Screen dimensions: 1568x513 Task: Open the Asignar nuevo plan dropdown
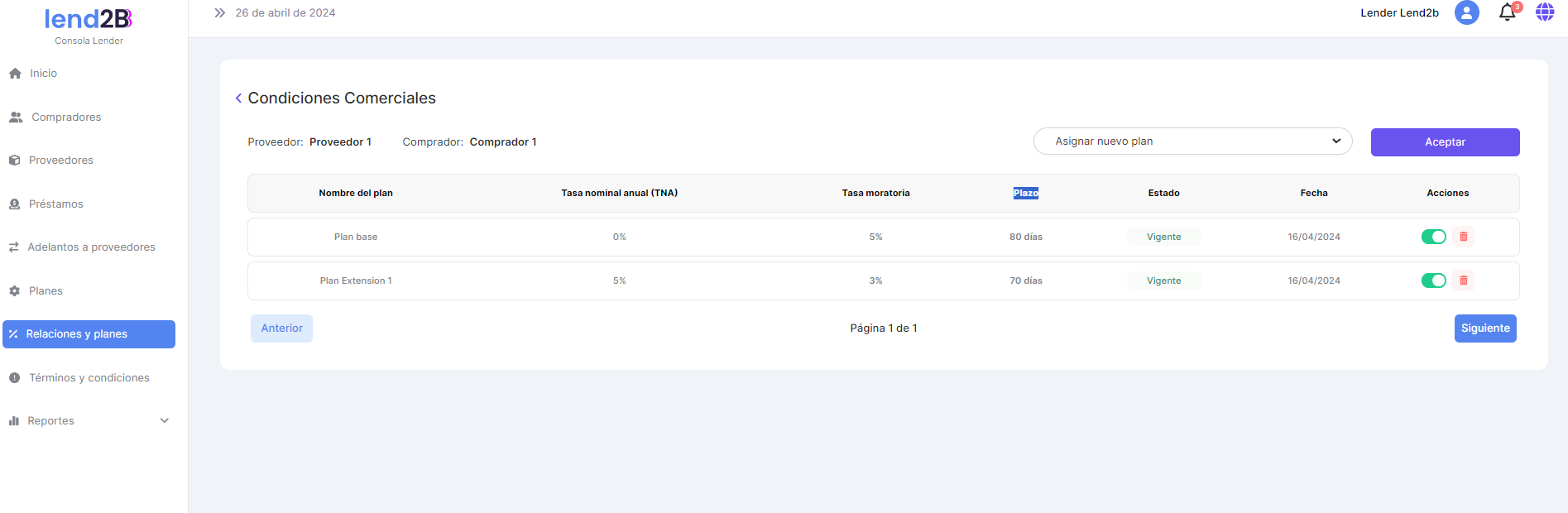(1192, 141)
